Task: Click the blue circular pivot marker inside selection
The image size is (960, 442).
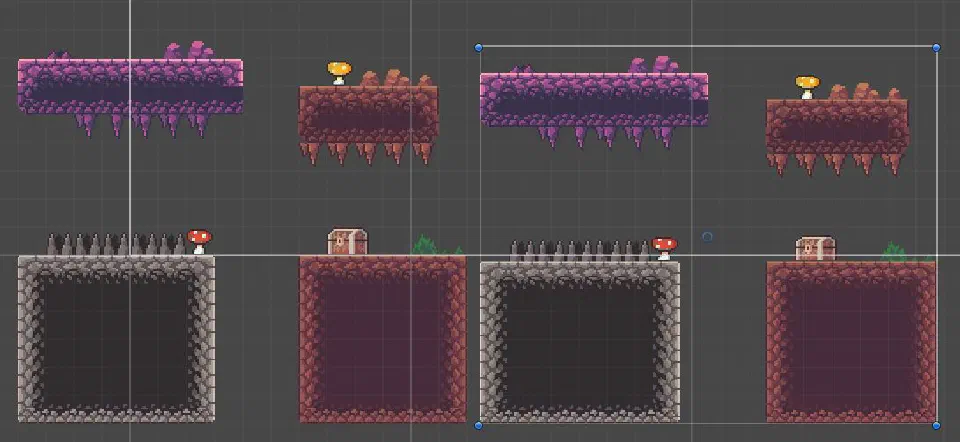Action: [707, 236]
